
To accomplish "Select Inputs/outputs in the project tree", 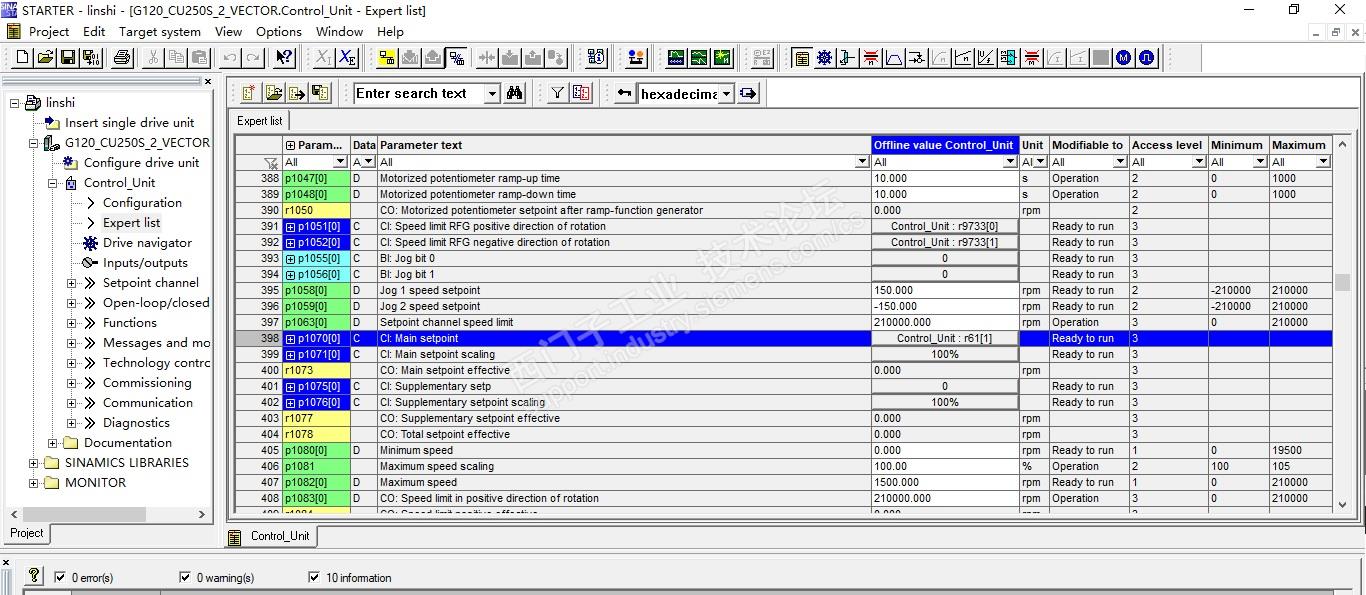I will 145,263.
